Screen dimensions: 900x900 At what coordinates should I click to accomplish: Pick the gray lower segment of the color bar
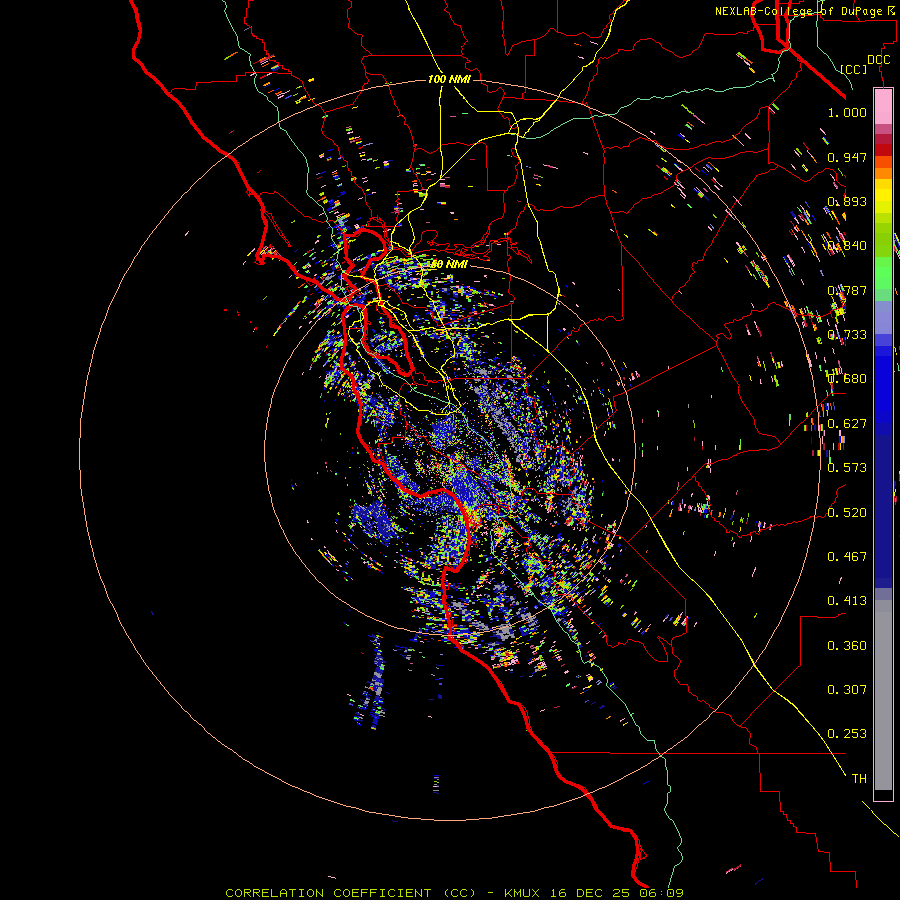[883, 695]
